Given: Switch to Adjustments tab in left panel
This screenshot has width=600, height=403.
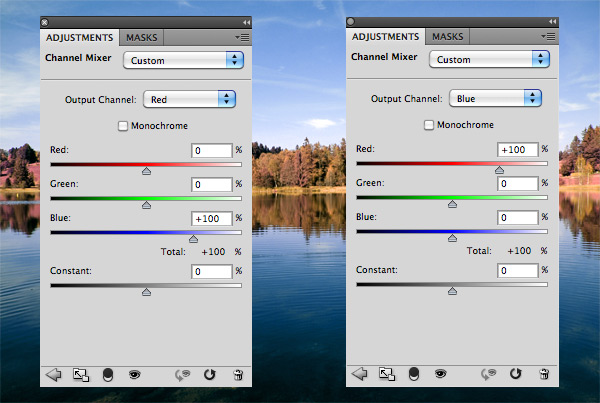Looking at the screenshot, I should coord(80,38).
